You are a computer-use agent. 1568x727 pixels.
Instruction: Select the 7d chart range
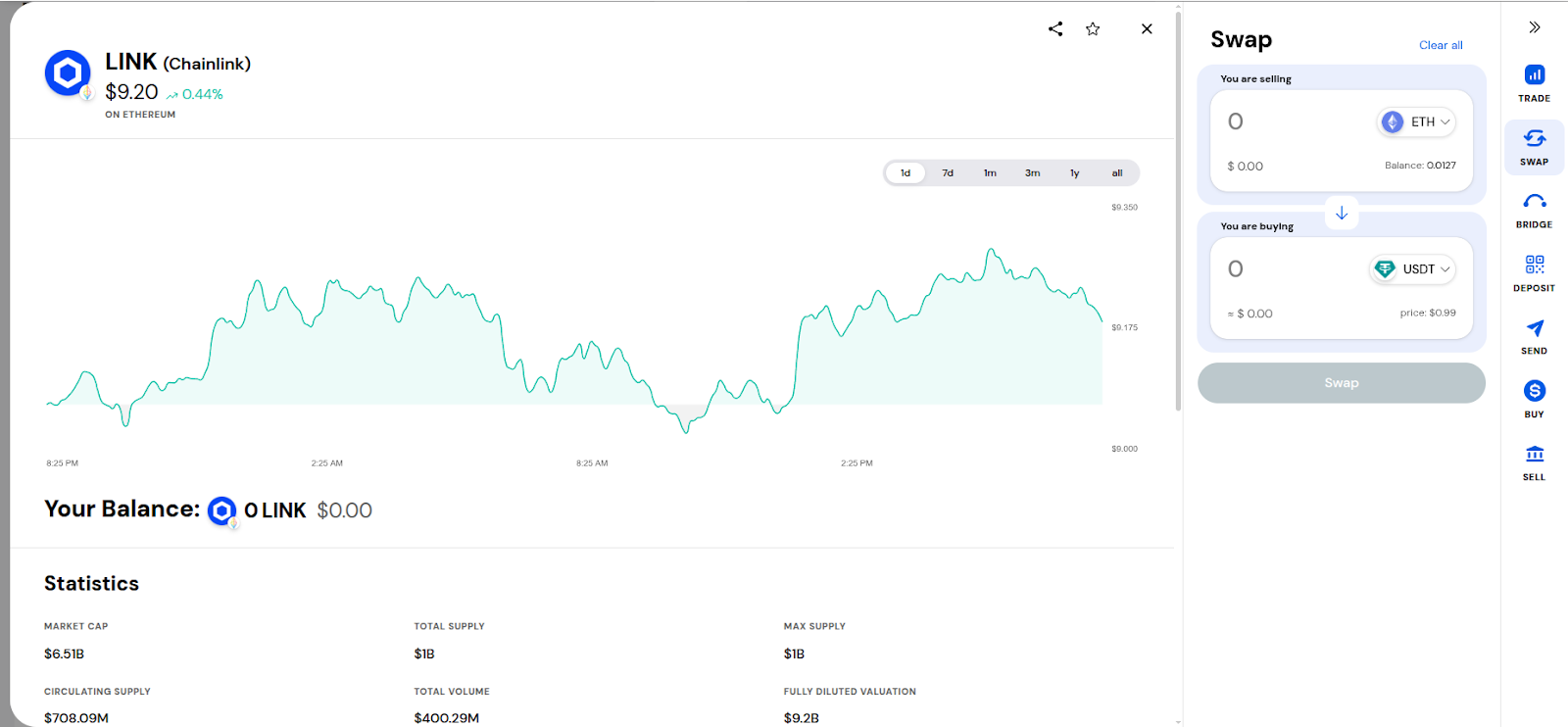coord(948,173)
